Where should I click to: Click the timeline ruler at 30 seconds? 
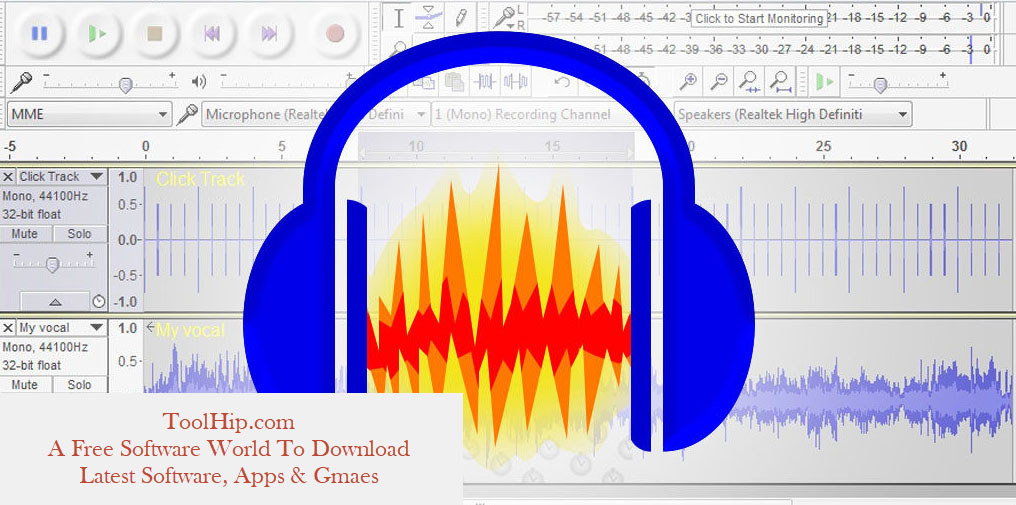click(x=959, y=147)
